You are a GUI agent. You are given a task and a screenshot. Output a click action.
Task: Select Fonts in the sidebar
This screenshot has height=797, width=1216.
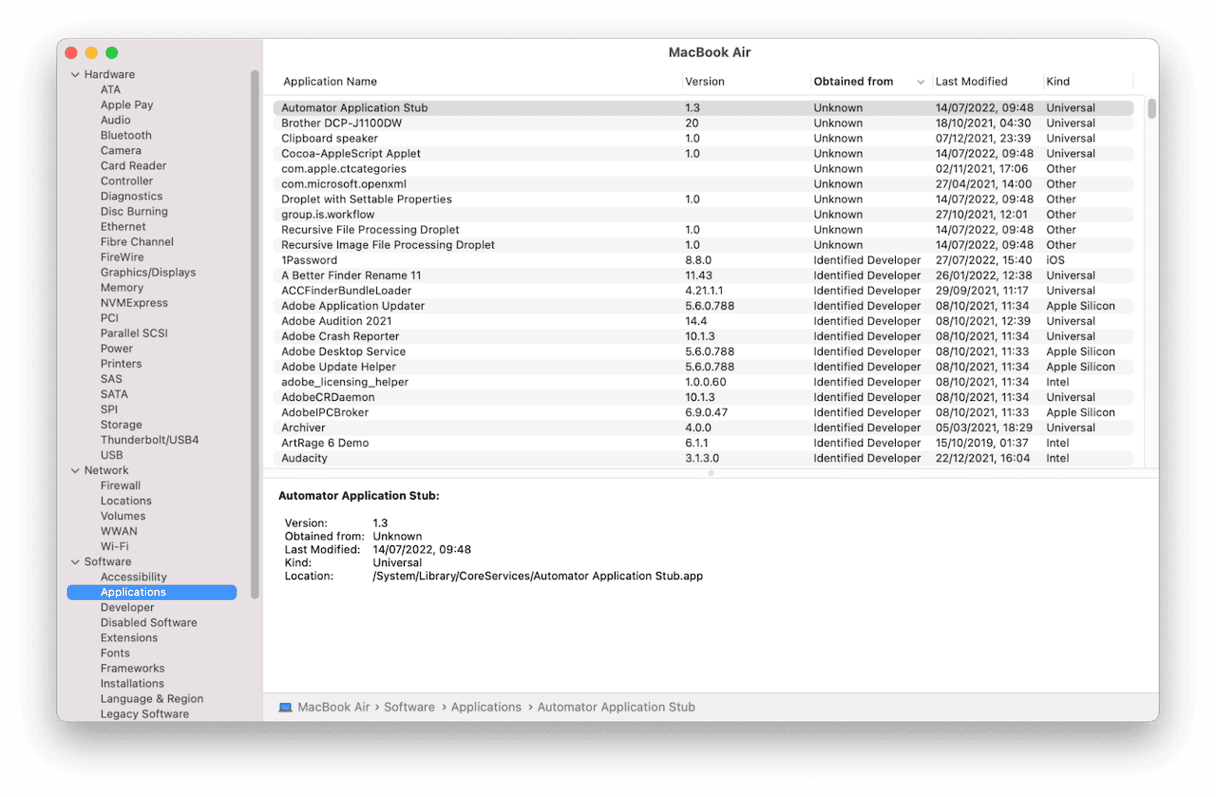pos(115,653)
